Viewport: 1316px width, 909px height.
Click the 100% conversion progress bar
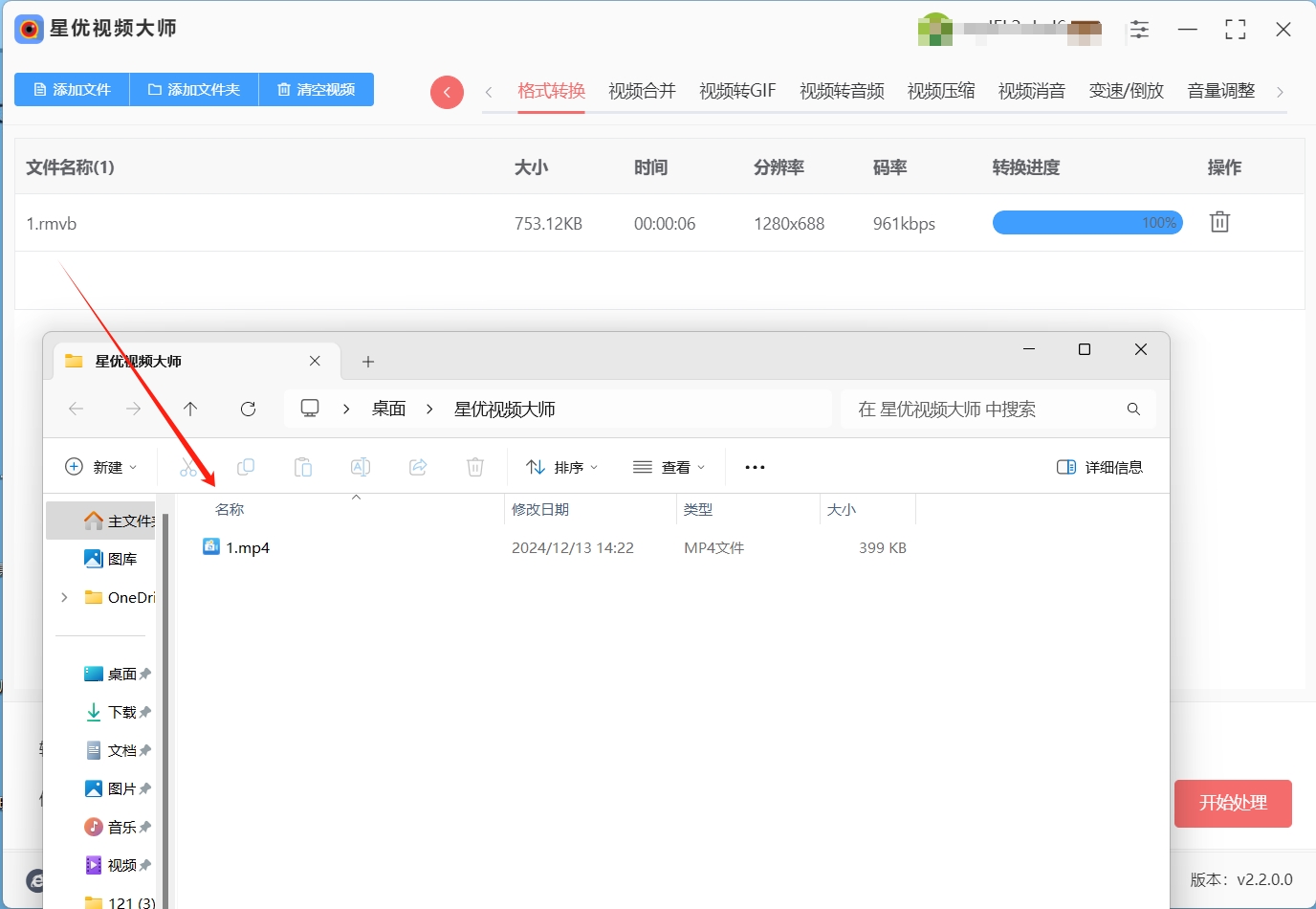pyautogui.click(x=1087, y=223)
